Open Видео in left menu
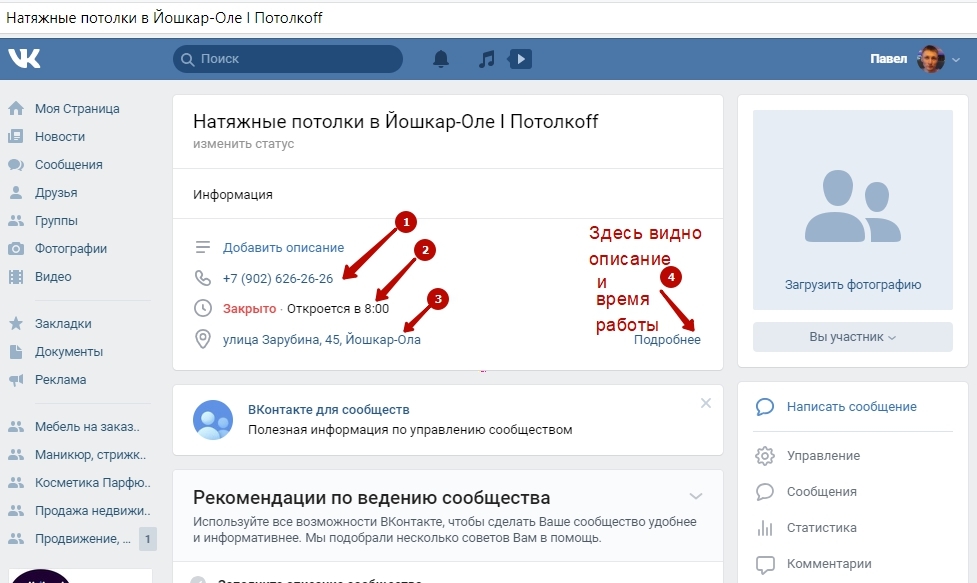Viewport: 977px width, 583px height. (x=53, y=277)
